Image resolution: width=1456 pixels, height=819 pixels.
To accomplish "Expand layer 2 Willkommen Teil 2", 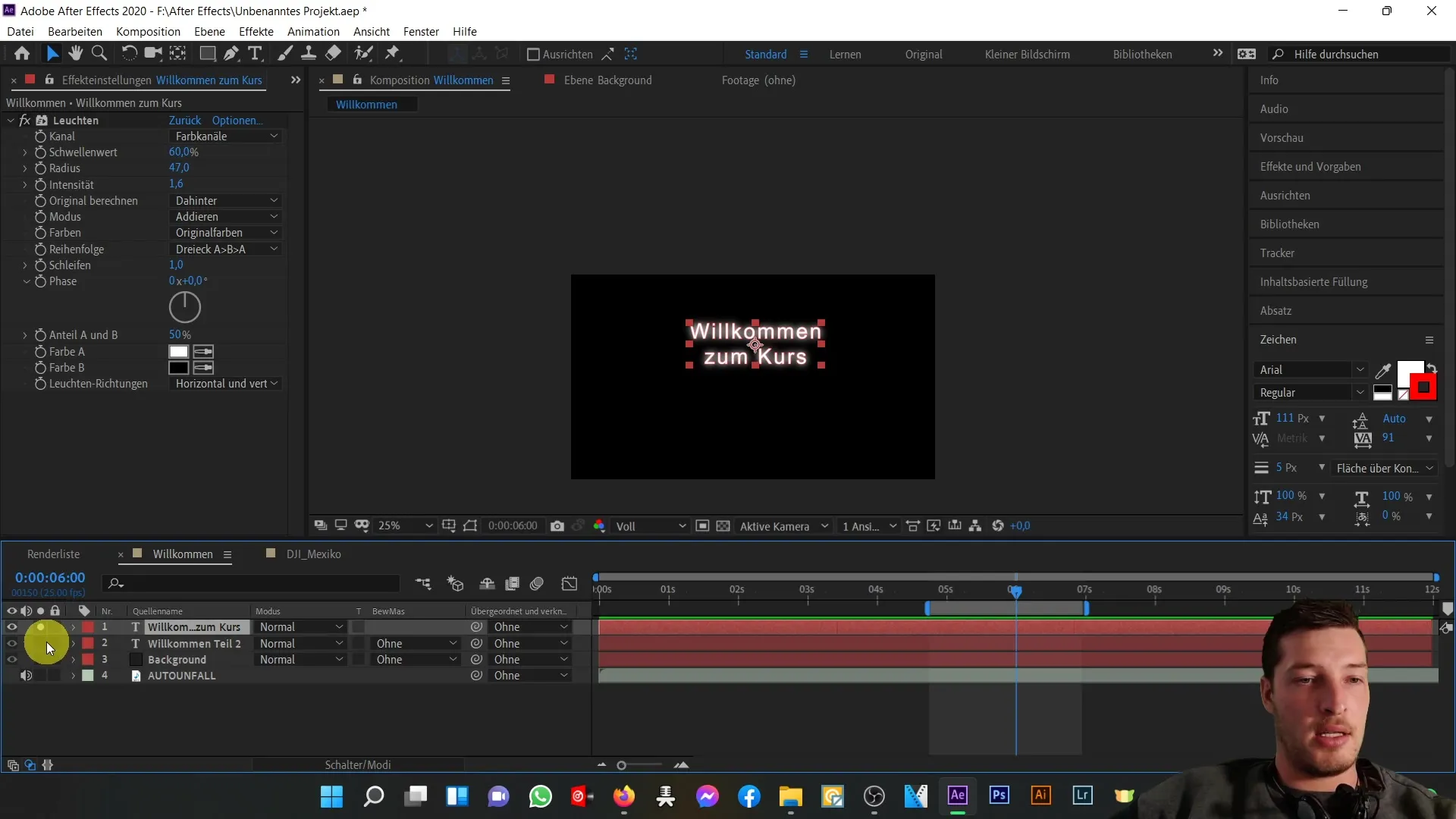I will pyautogui.click(x=73, y=643).
